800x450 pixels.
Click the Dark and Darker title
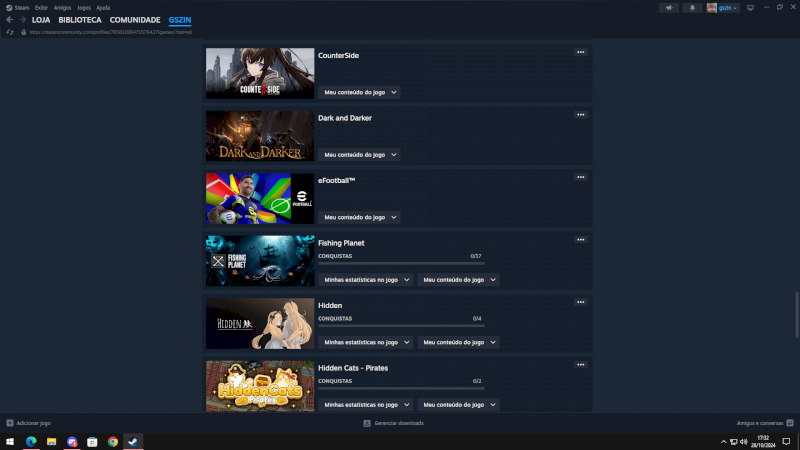tap(345, 118)
